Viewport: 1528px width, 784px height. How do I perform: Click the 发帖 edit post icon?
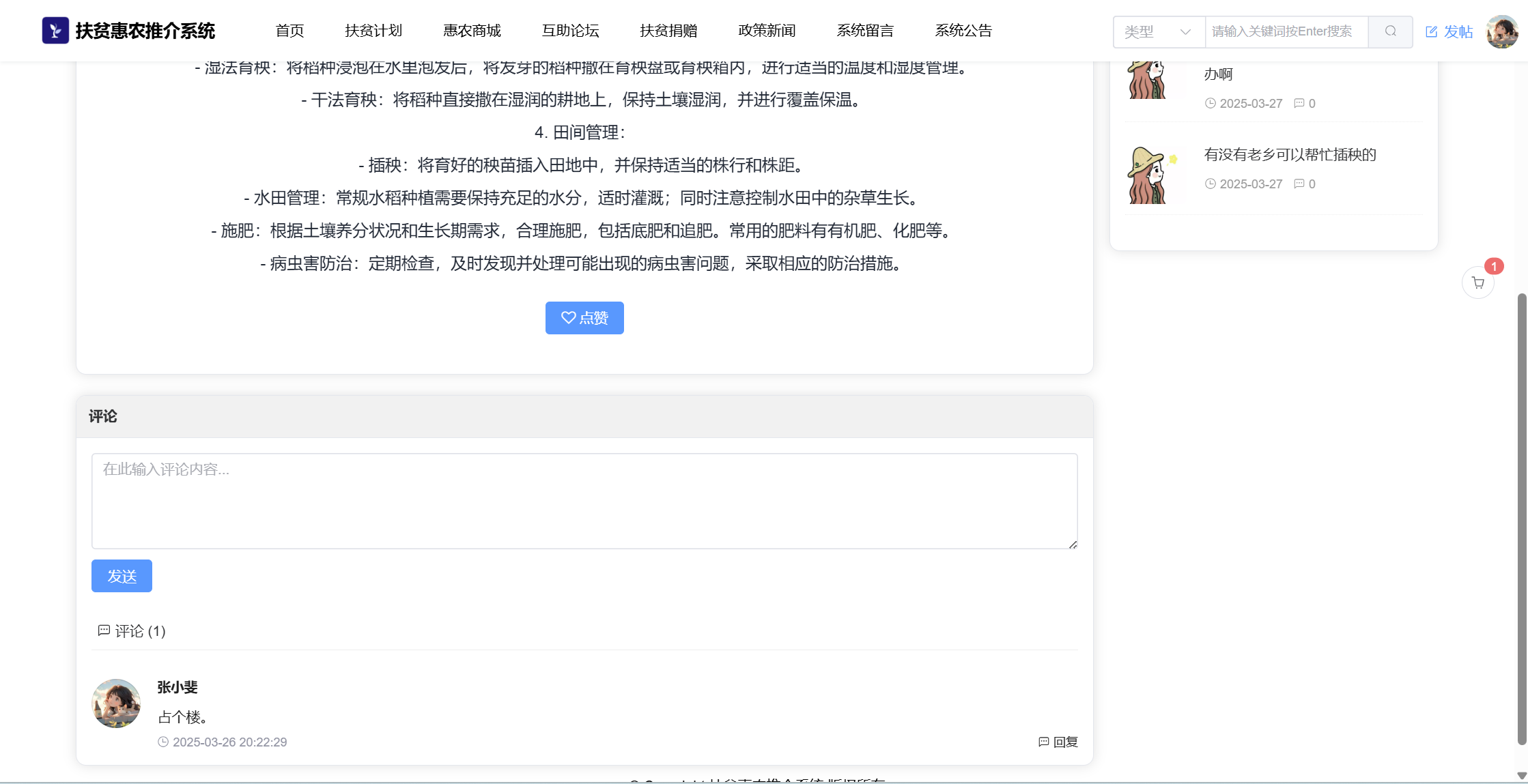click(x=1432, y=31)
